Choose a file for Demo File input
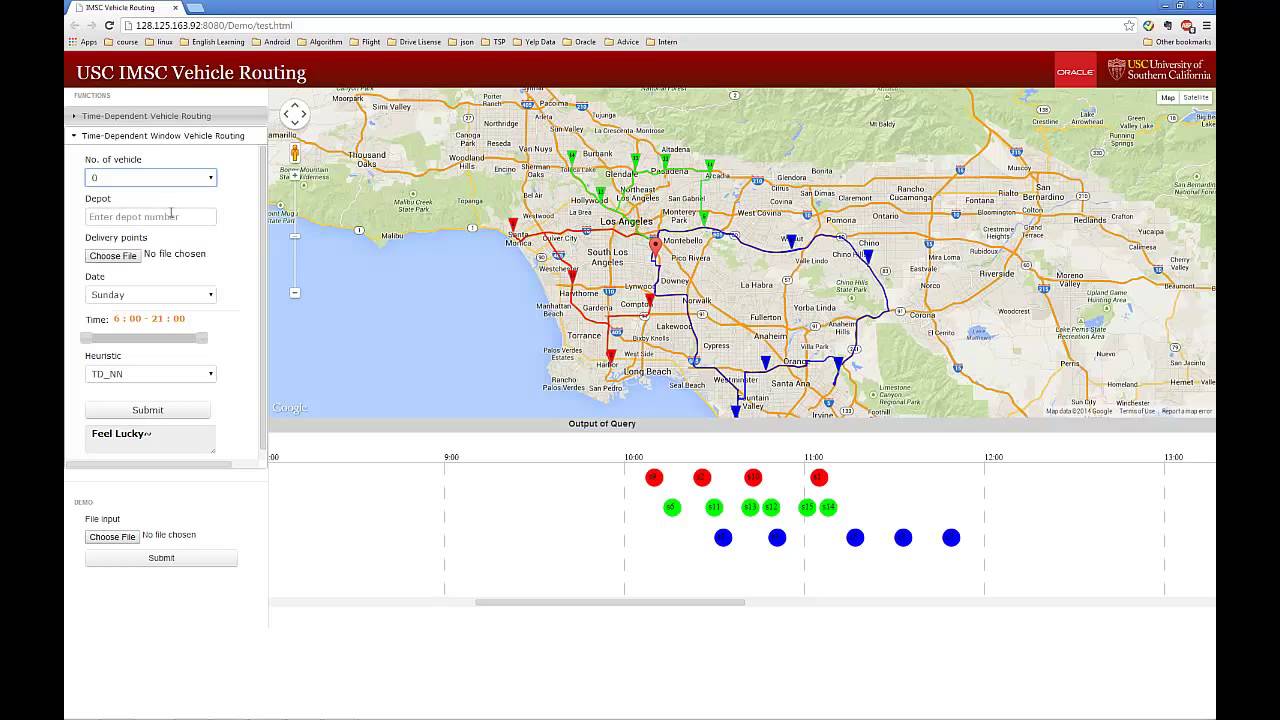 coord(112,537)
